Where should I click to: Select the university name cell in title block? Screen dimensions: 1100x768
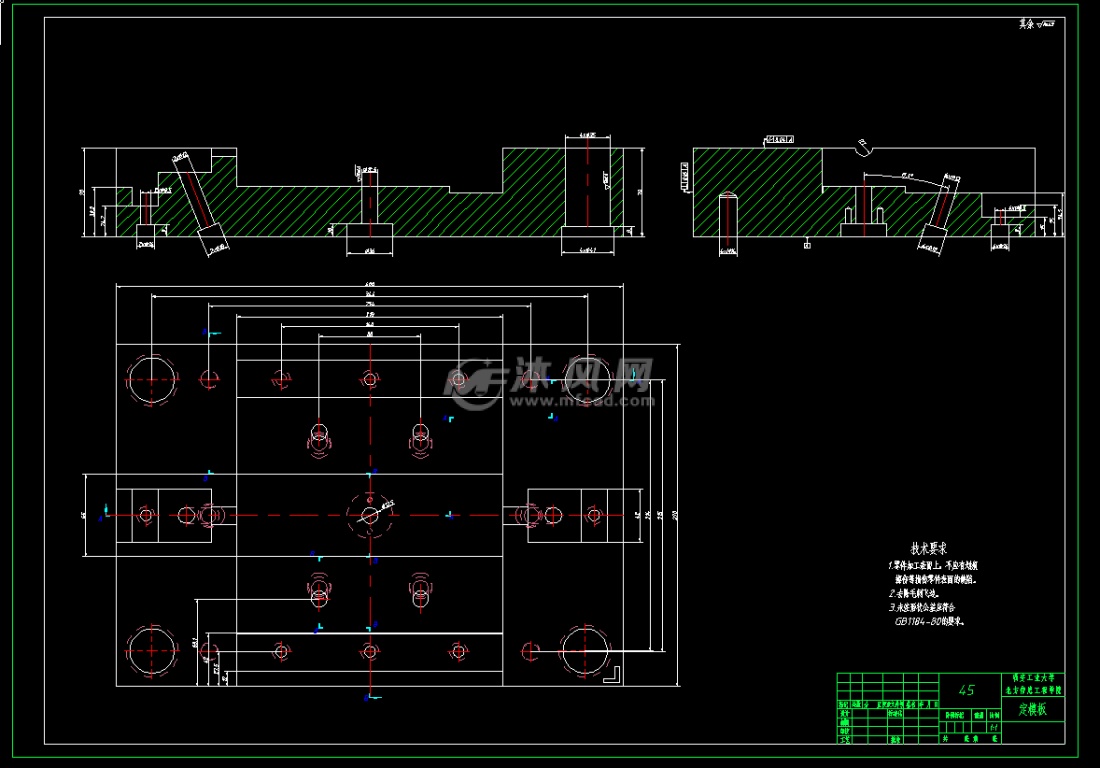[x=1033, y=684]
